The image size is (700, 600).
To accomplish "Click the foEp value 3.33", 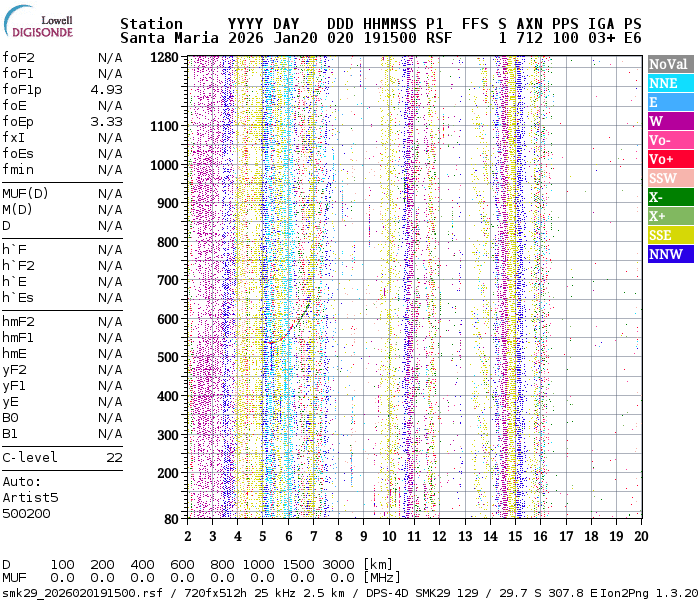I will 106,121.
